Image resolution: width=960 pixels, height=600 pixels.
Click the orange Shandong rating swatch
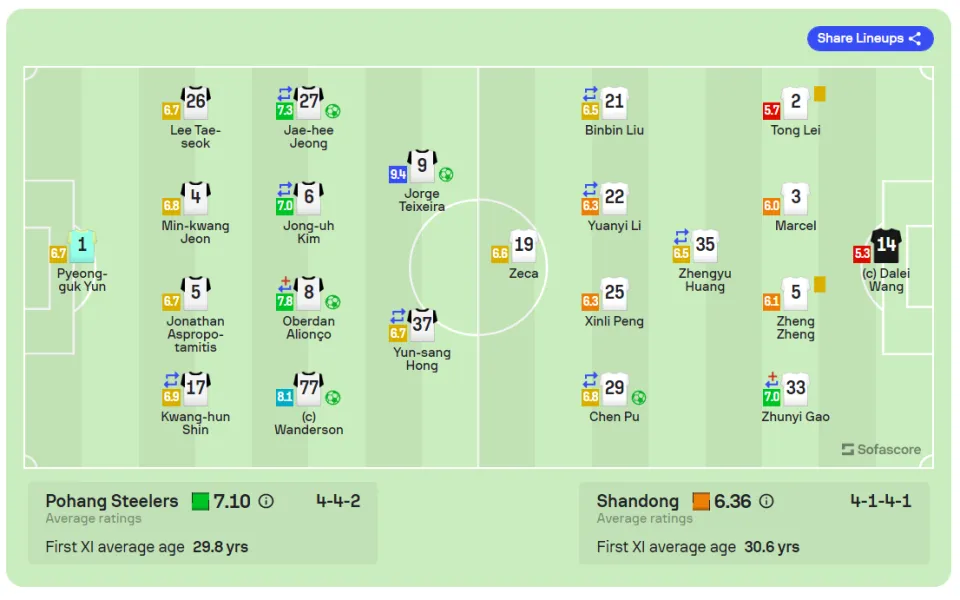pyautogui.click(x=701, y=501)
